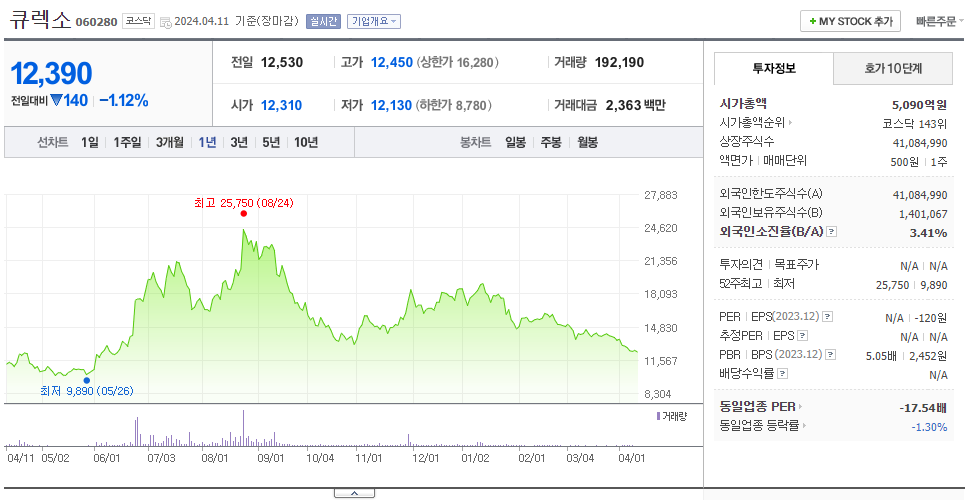968x500 pixels.
Task: Select the 10년 line chart period
Action: point(306,143)
